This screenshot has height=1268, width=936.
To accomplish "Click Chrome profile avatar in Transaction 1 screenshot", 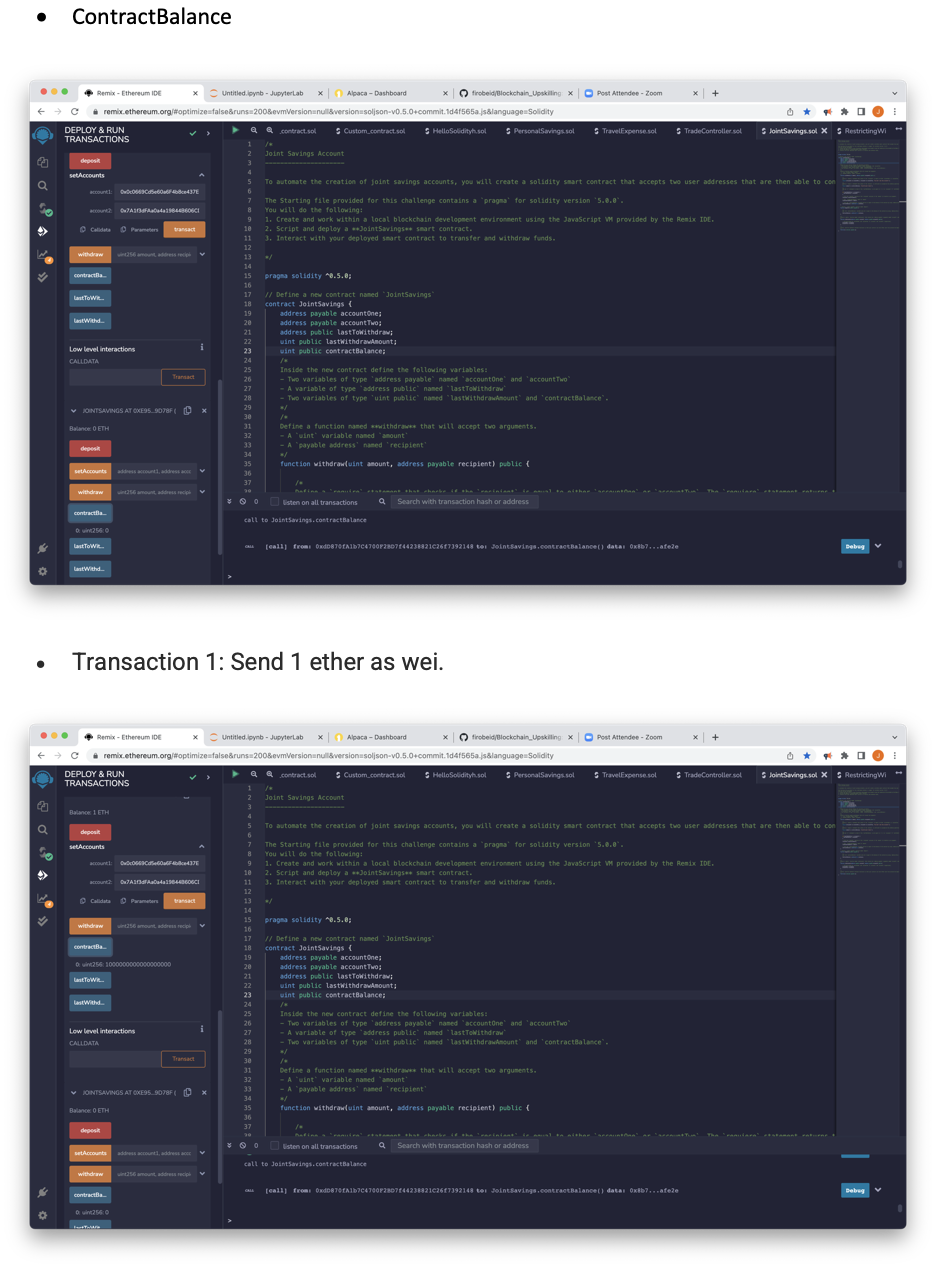I will coord(878,756).
